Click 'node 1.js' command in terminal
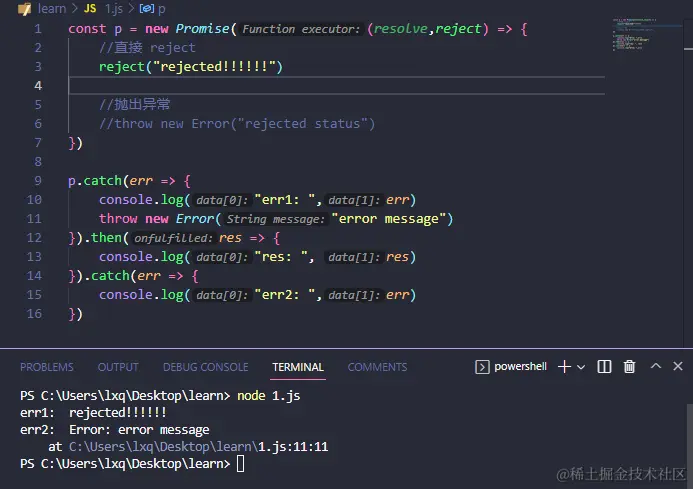 269,395
